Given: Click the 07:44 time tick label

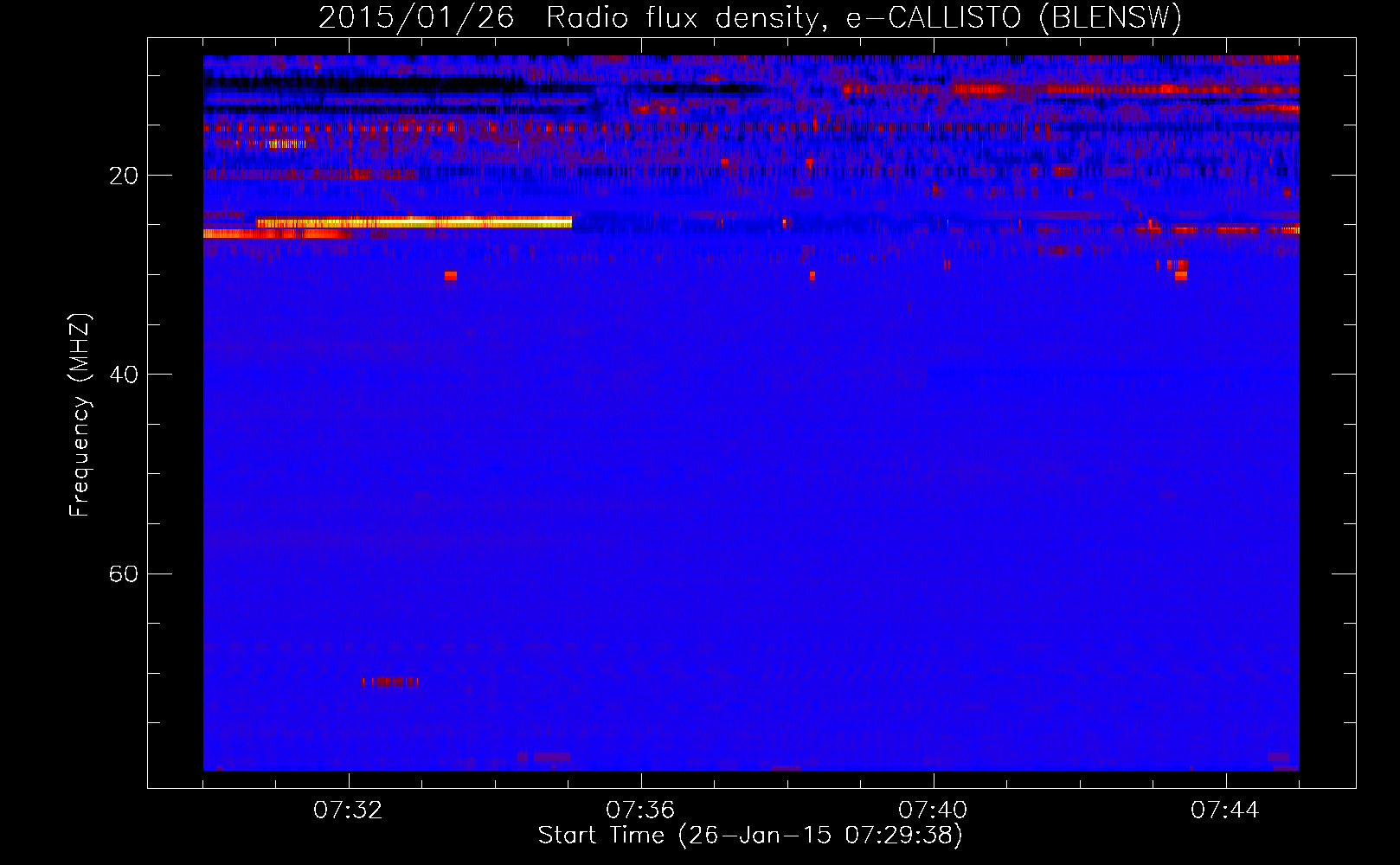Looking at the screenshot, I should click(1225, 811).
